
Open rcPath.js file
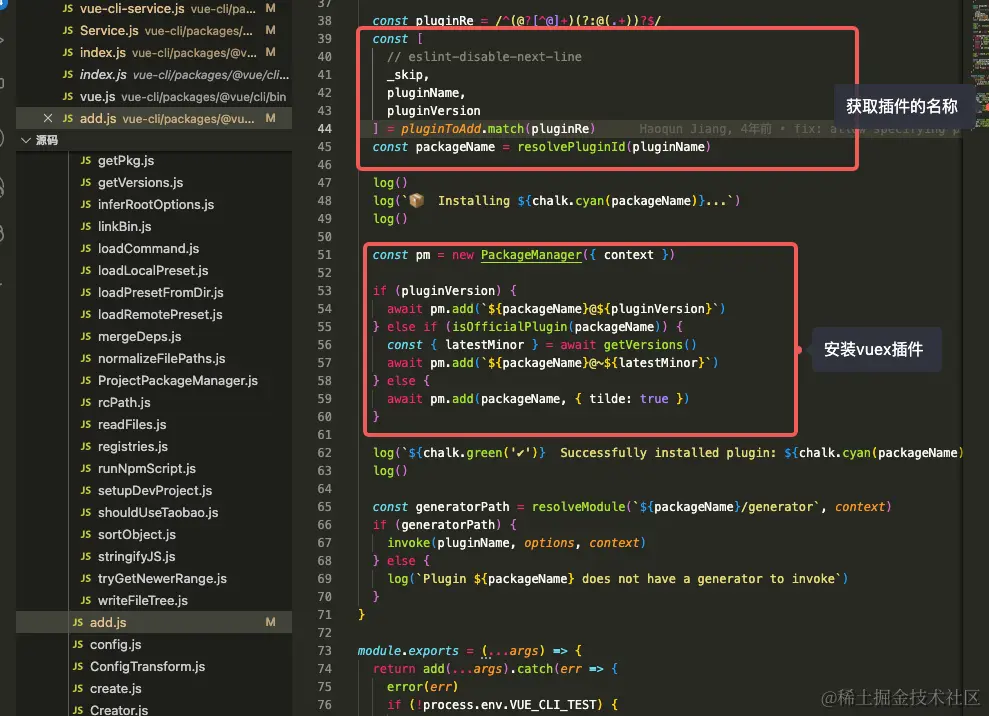pyautogui.click(x=124, y=402)
